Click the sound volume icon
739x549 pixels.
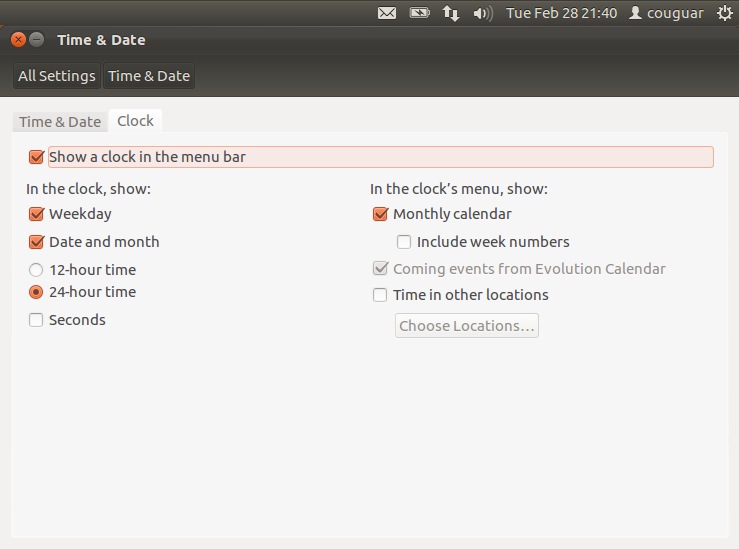pyautogui.click(x=483, y=13)
